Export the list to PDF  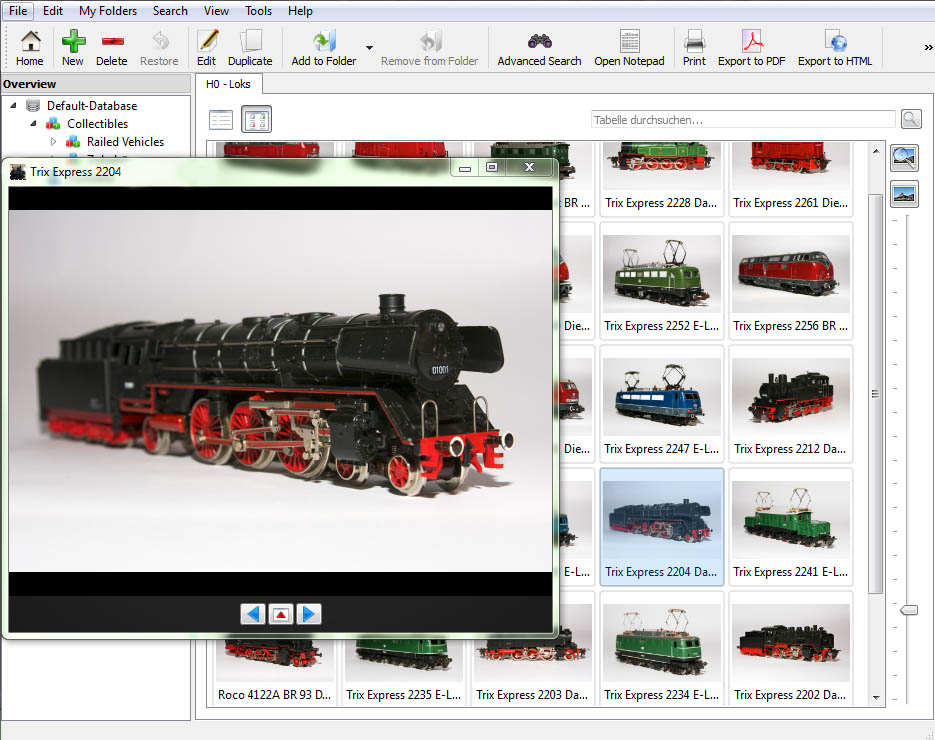[751, 48]
